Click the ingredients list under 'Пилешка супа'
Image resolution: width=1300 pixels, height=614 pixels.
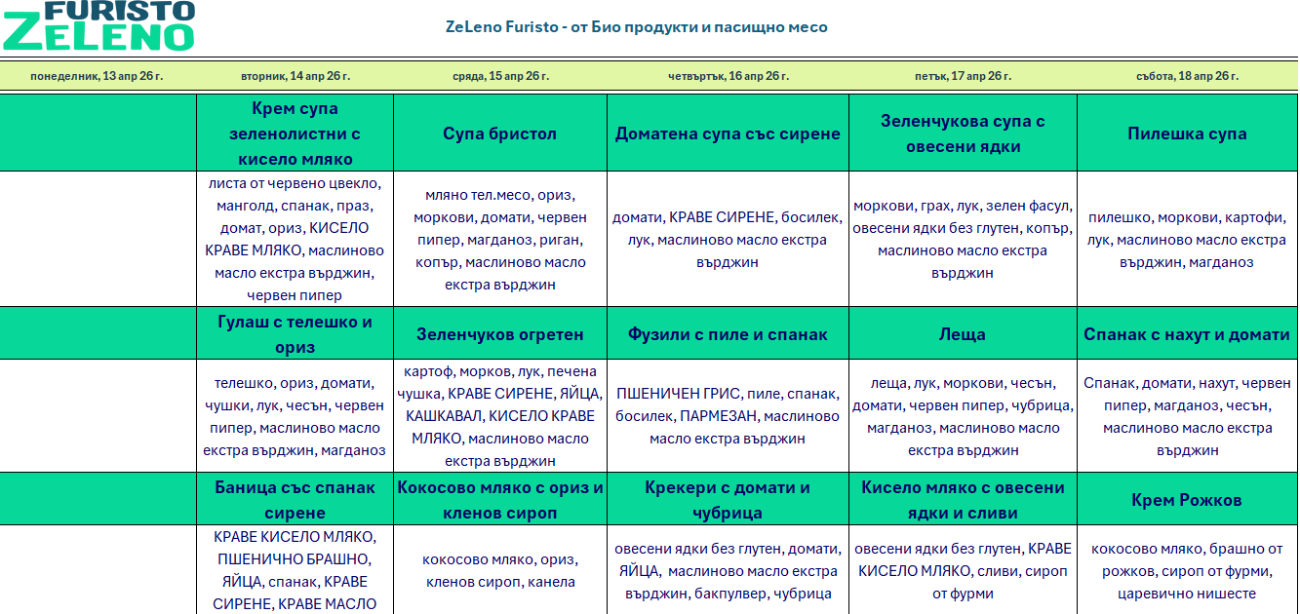pos(1186,239)
